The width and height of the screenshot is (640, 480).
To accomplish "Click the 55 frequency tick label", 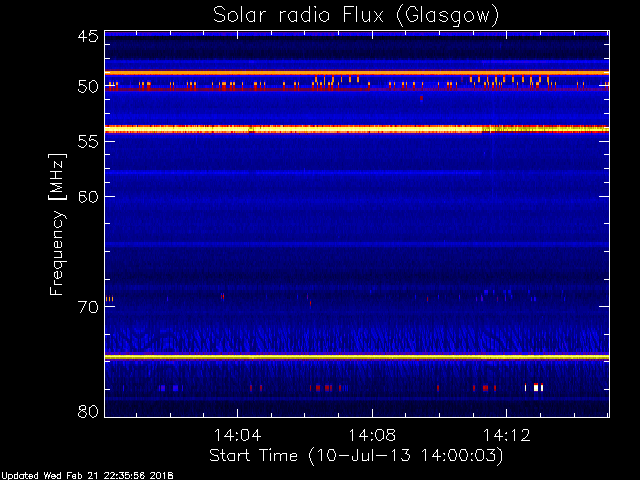I will 88,142.
